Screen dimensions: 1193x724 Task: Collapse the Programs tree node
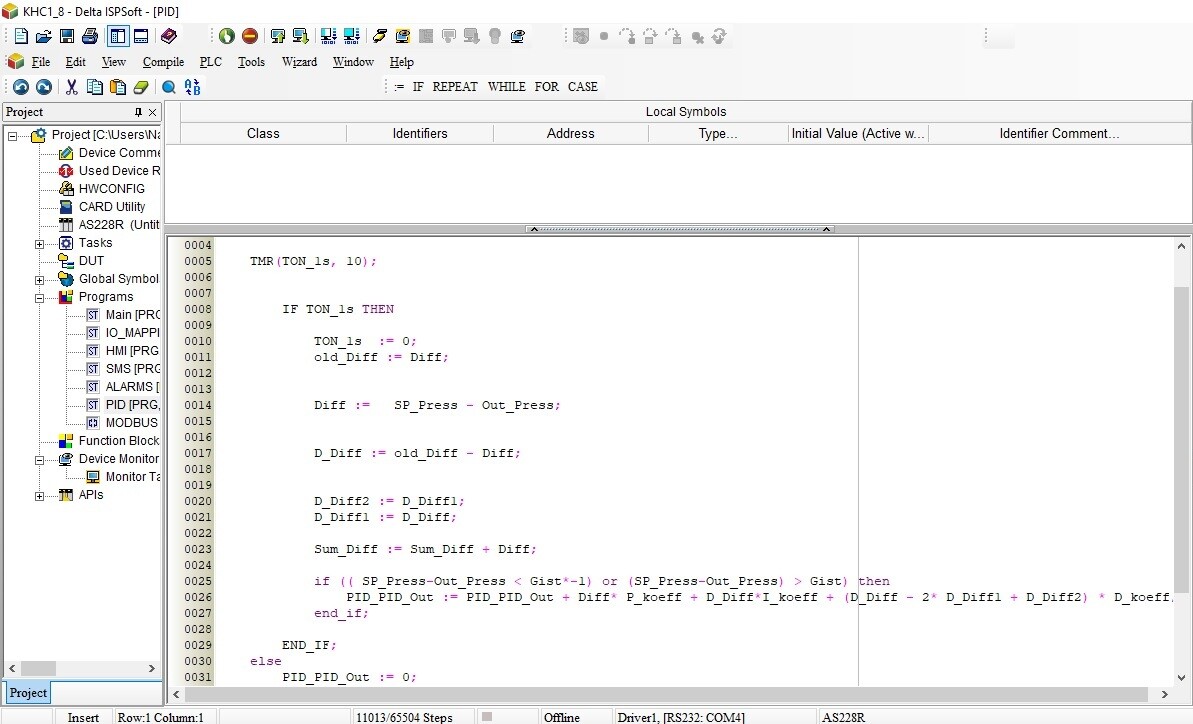[39, 297]
